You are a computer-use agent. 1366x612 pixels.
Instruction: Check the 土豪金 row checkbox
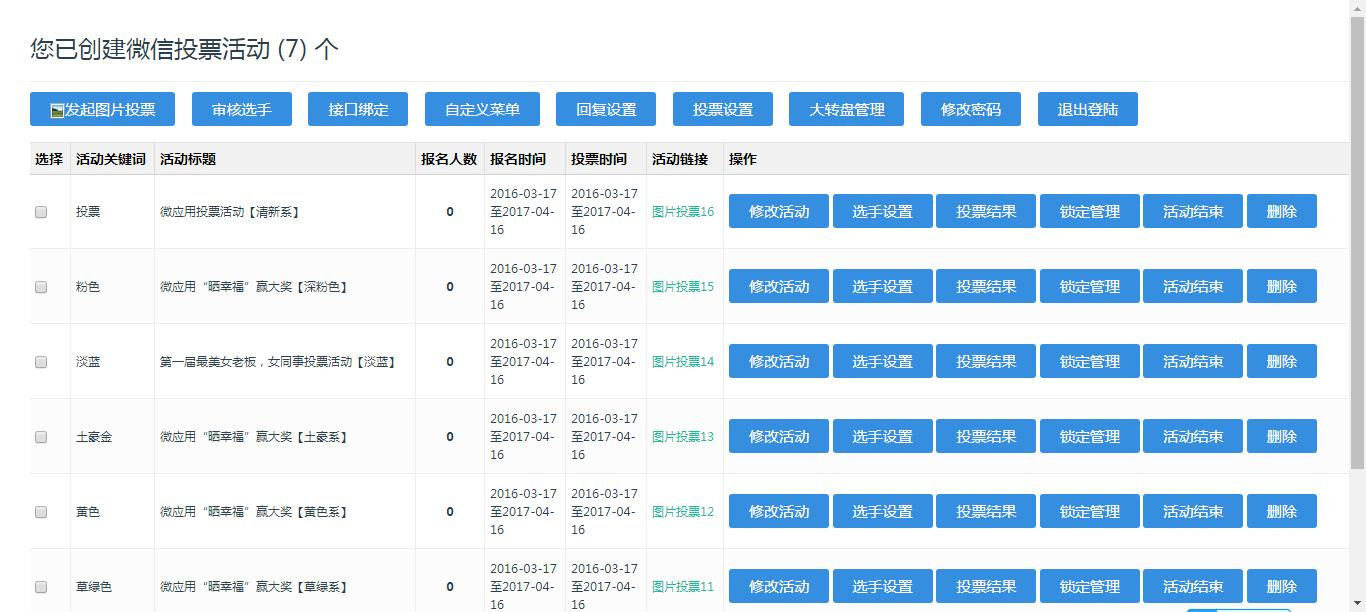41,437
